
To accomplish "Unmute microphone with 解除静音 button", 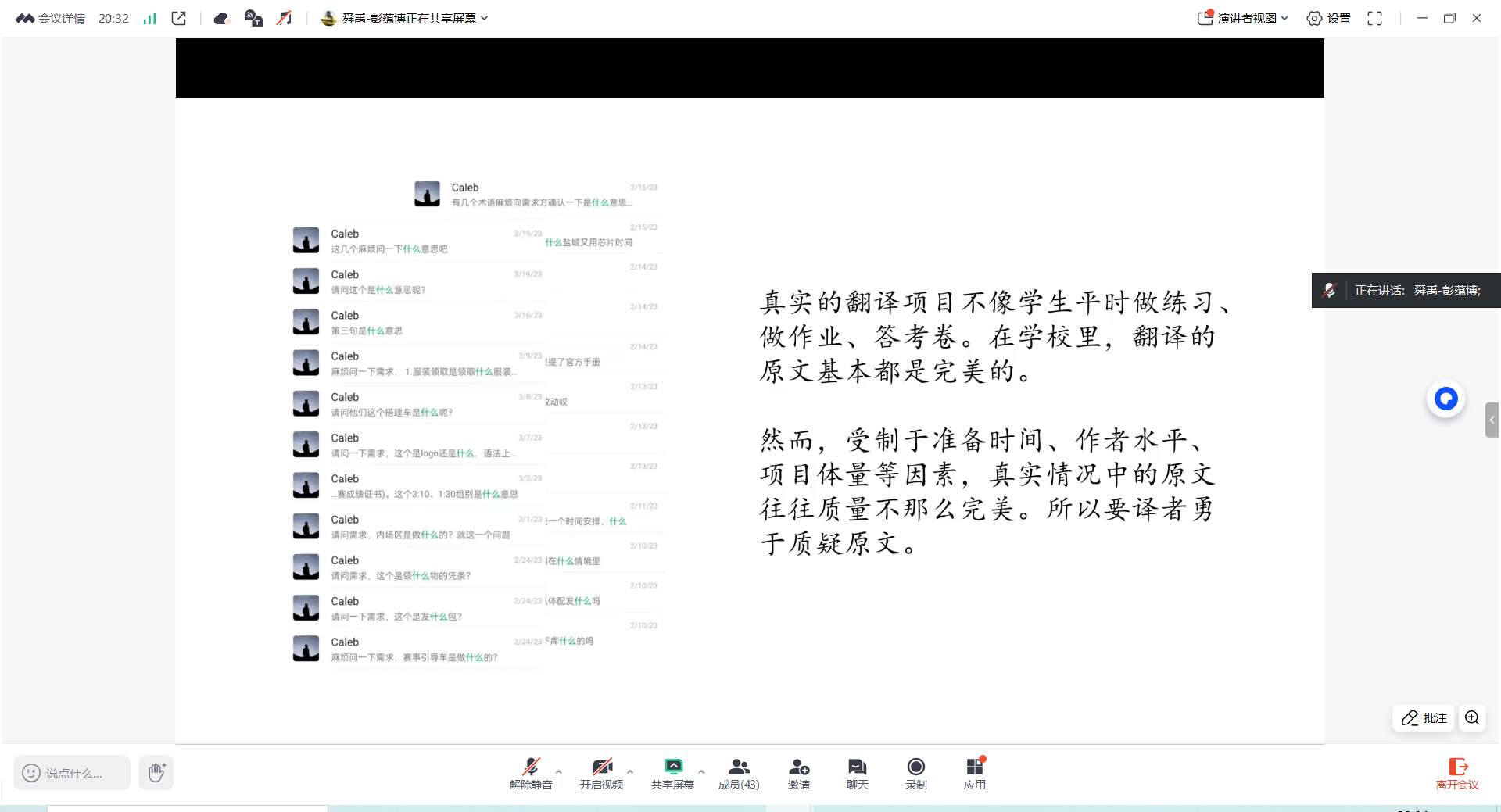I will [531, 772].
